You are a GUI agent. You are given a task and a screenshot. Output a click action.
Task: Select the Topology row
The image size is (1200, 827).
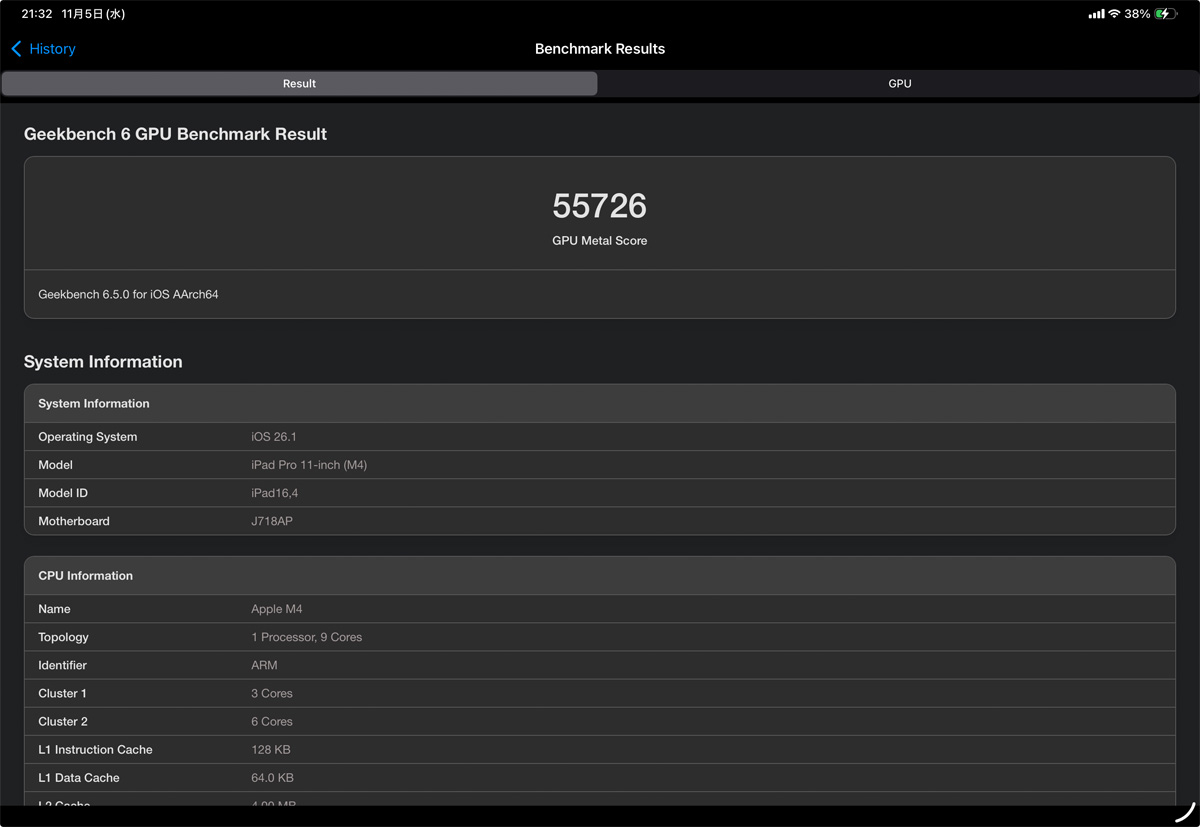coord(599,637)
